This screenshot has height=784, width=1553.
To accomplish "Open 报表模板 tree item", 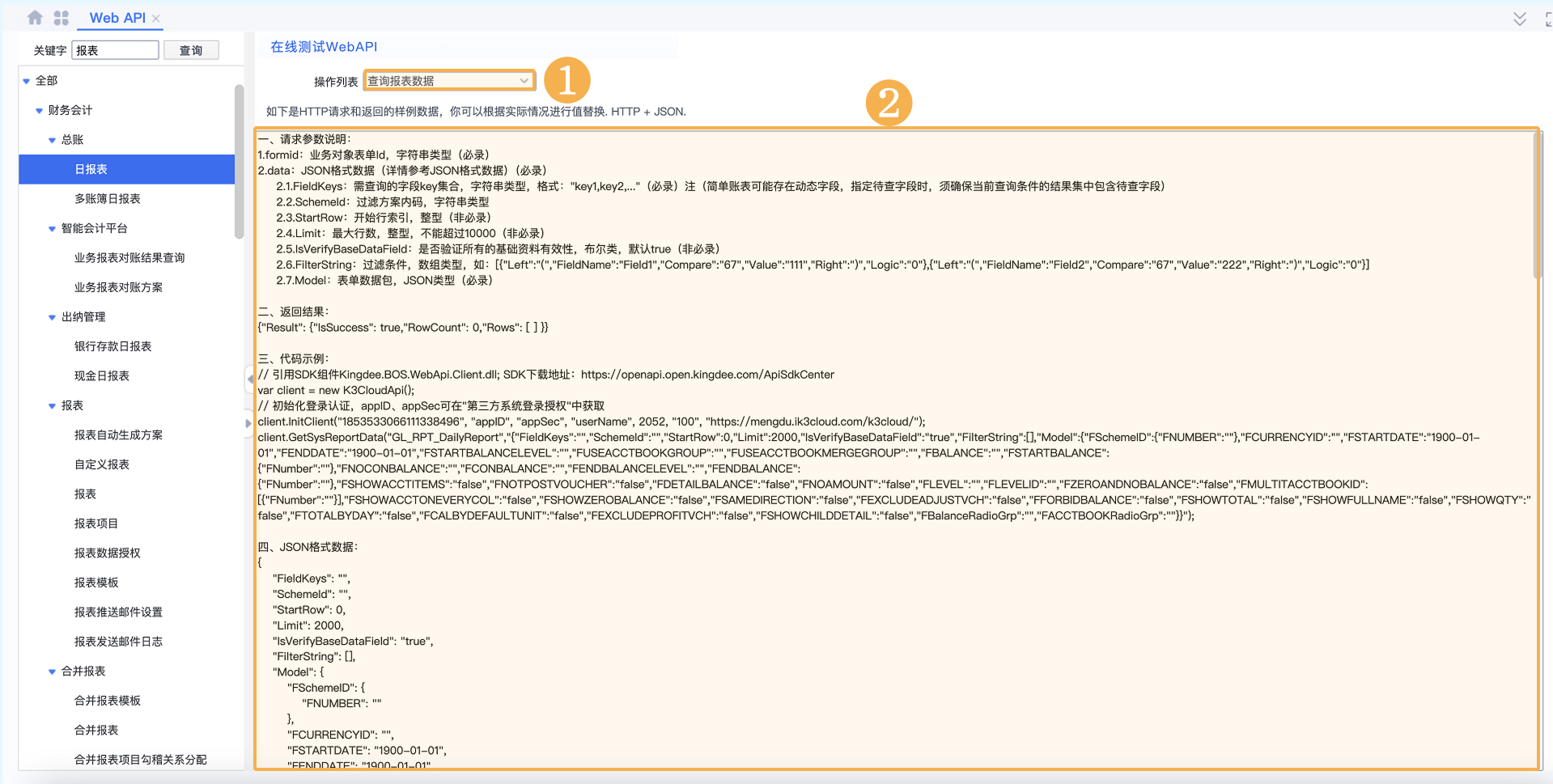I will 96,583.
